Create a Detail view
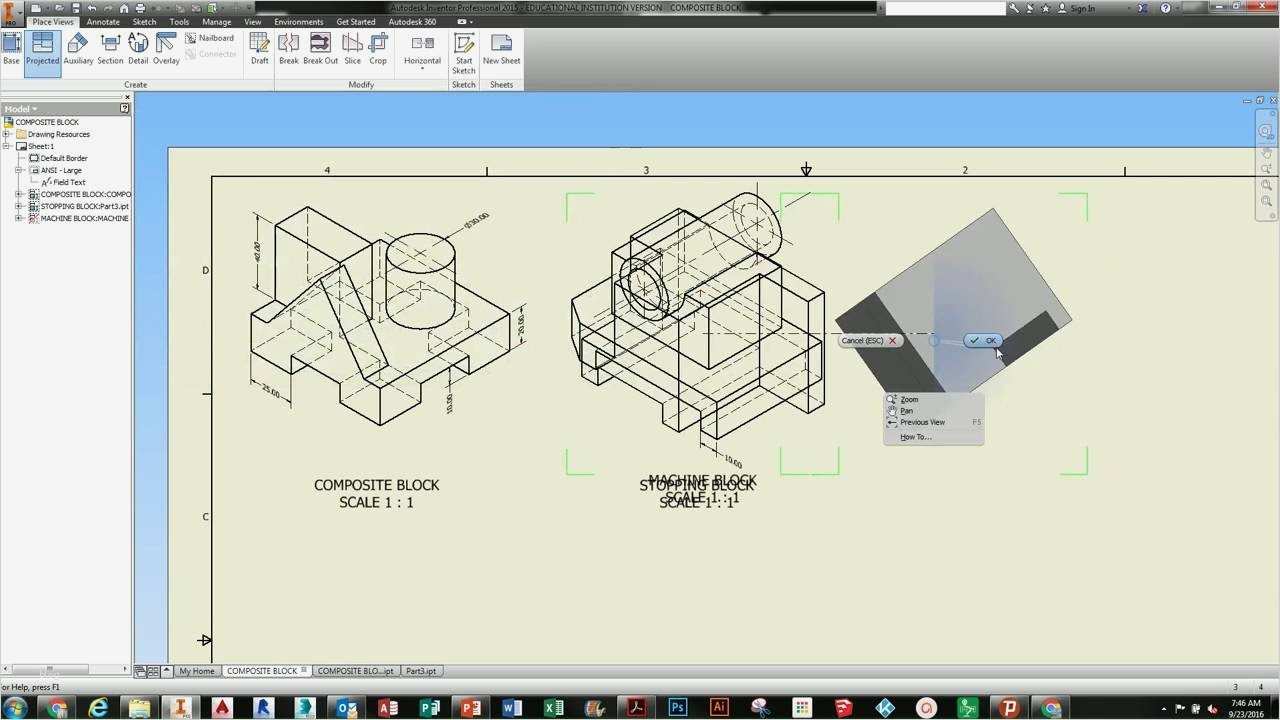This screenshot has height=720, width=1280. 138,49
